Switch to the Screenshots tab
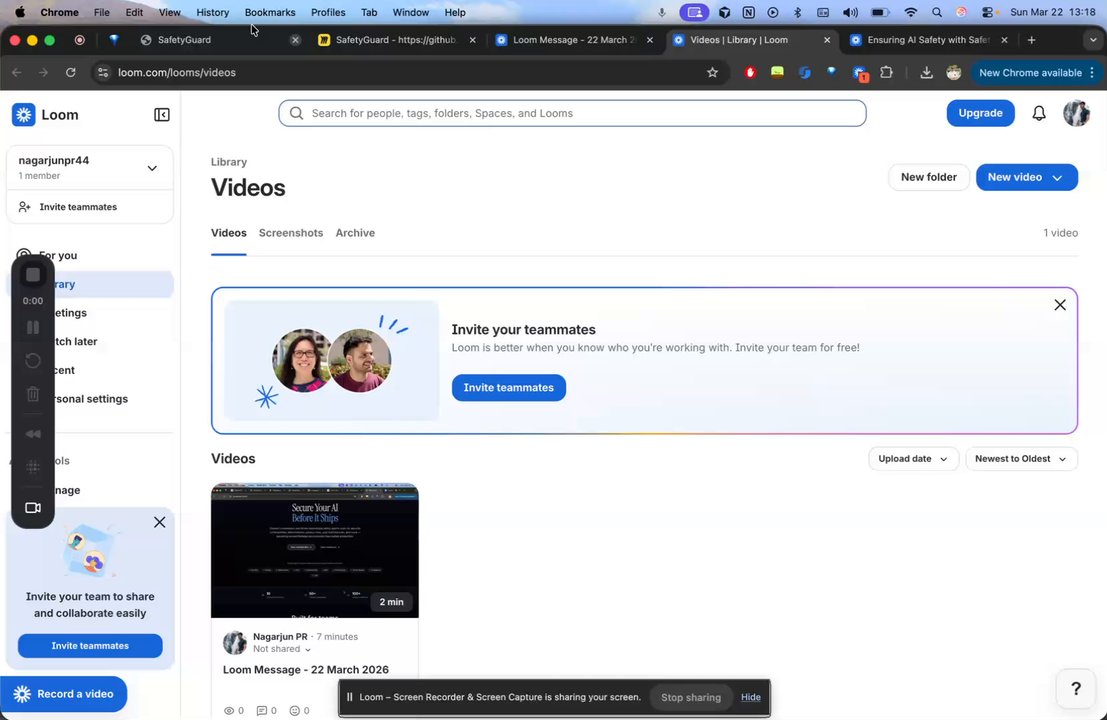Image resolution: width=1107 pixels, height=720 pixels. pos(291,233)
